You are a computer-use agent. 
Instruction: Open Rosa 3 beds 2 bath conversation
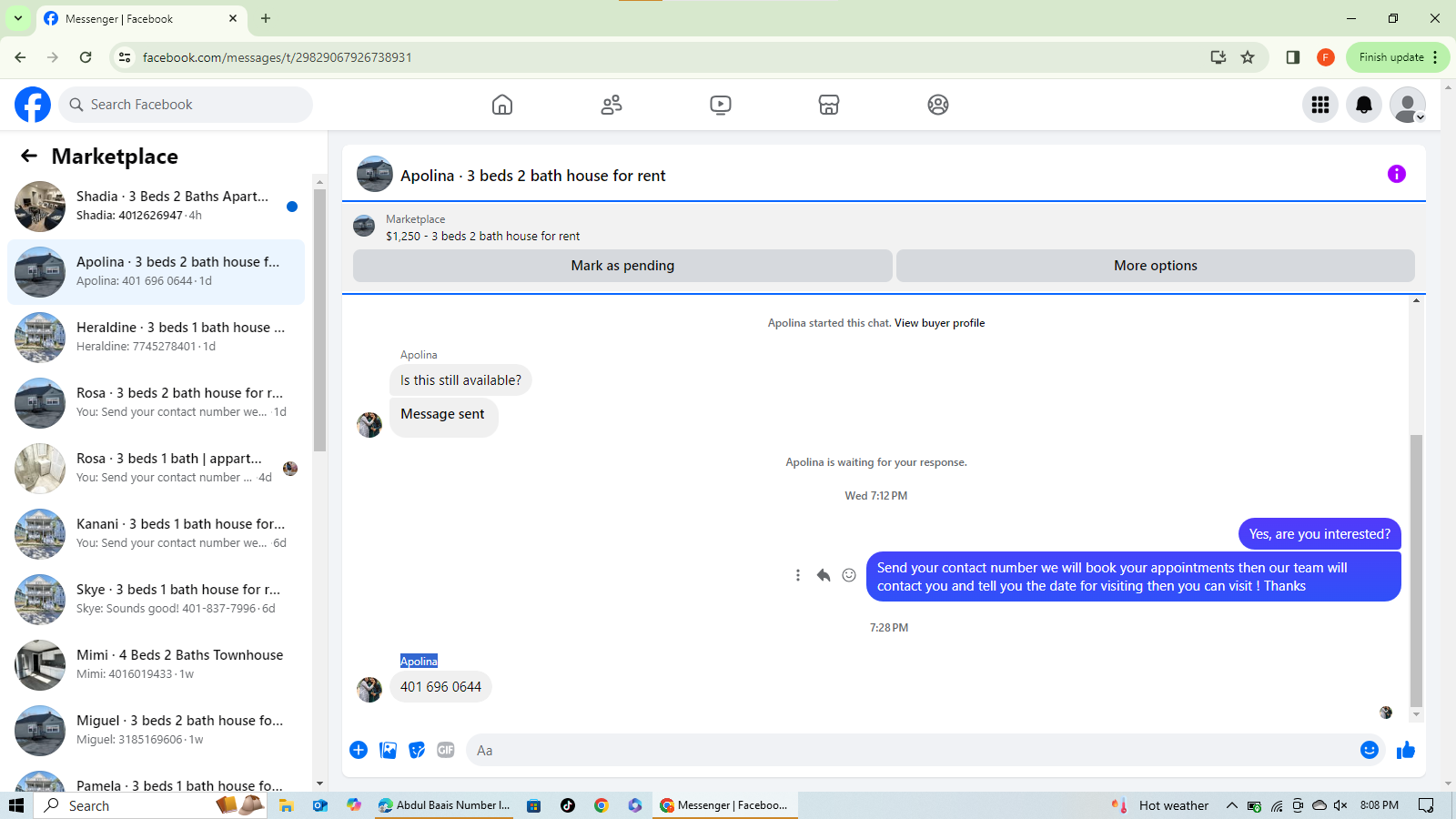click(x=156, y=403)
